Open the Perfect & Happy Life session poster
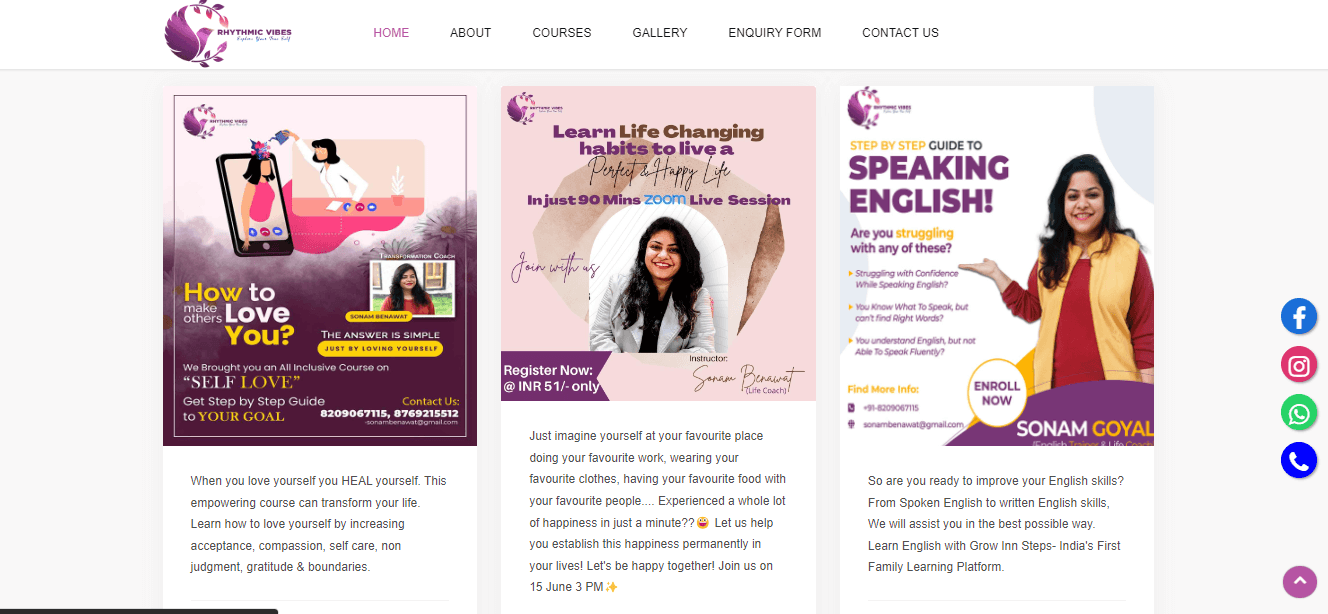This screenshot has height=614, width=1328. pos(658,243)
